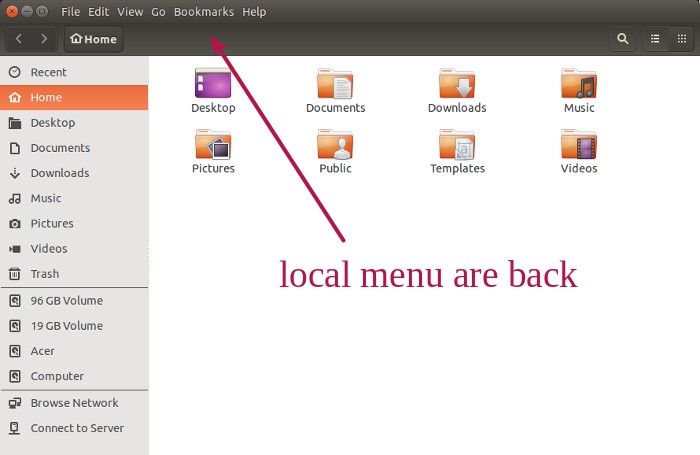Open Videos from the sidebar
This screenshot has height=455, width=700.
click(x=74, y=249)
